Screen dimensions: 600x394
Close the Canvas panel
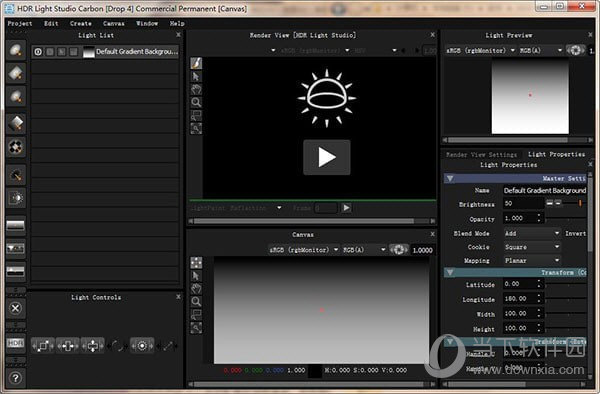coord(432,234)
